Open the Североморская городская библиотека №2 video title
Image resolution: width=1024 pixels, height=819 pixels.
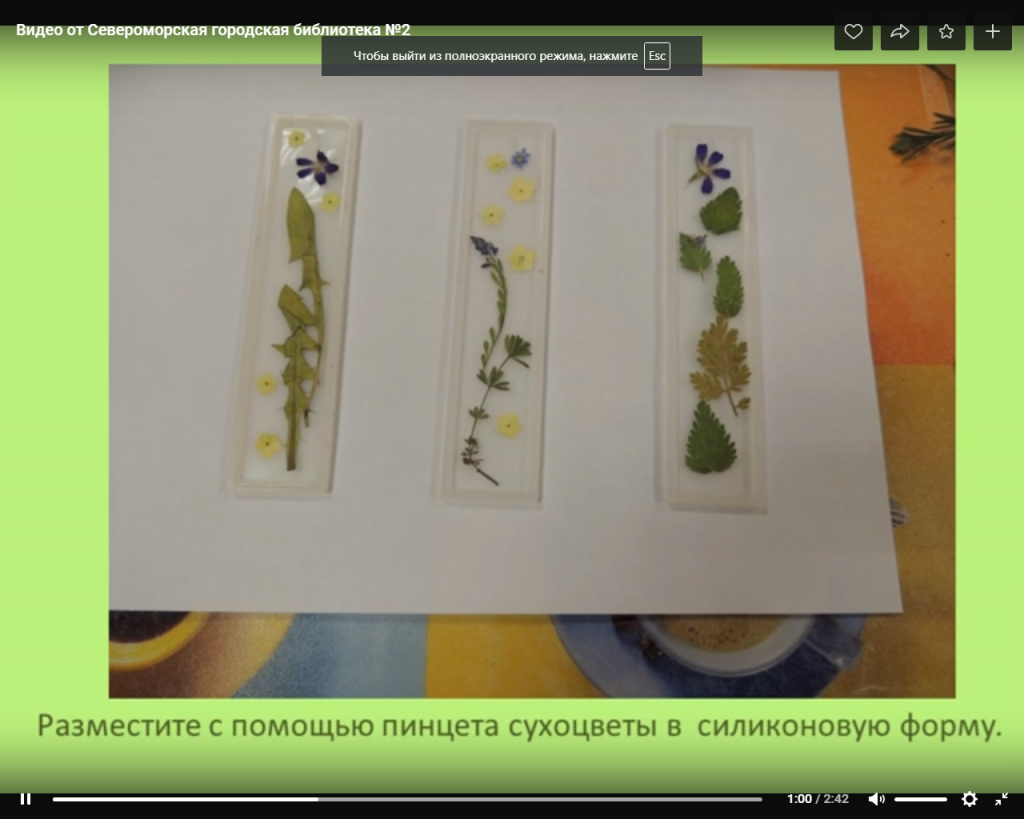tap(213, 30)
